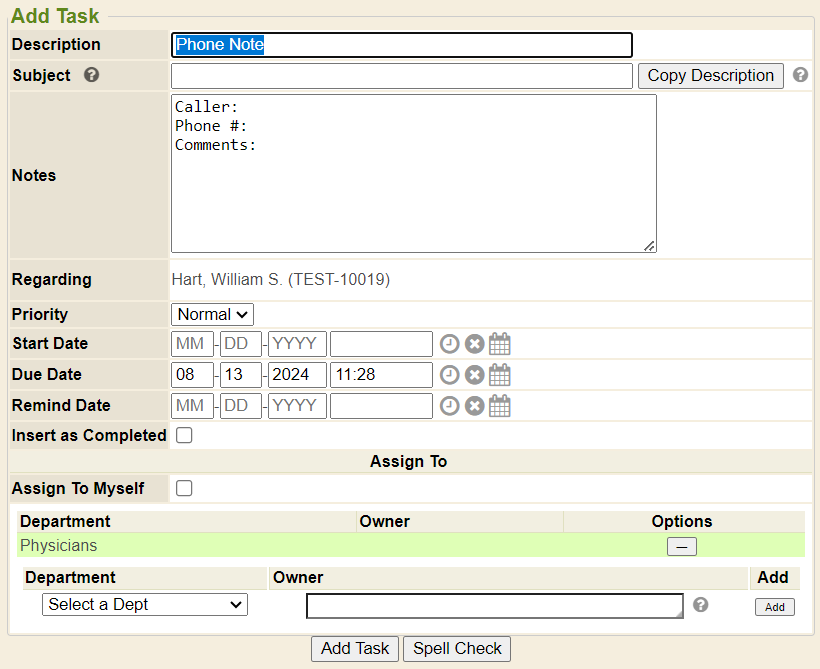Click into the Subject text field
Screen dimensions: 820x669
pos(402,76)
